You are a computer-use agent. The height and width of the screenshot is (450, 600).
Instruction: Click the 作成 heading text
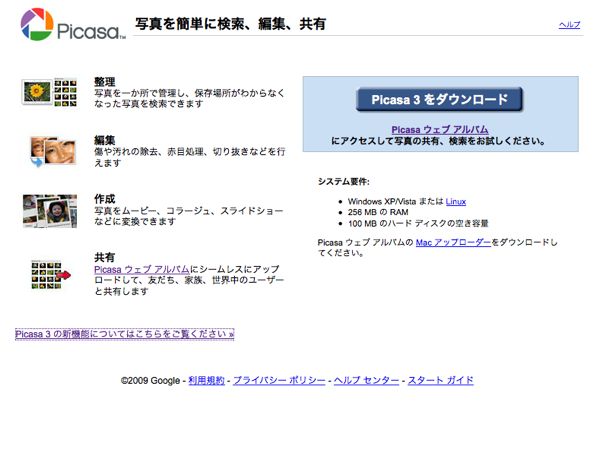(104, 199)
